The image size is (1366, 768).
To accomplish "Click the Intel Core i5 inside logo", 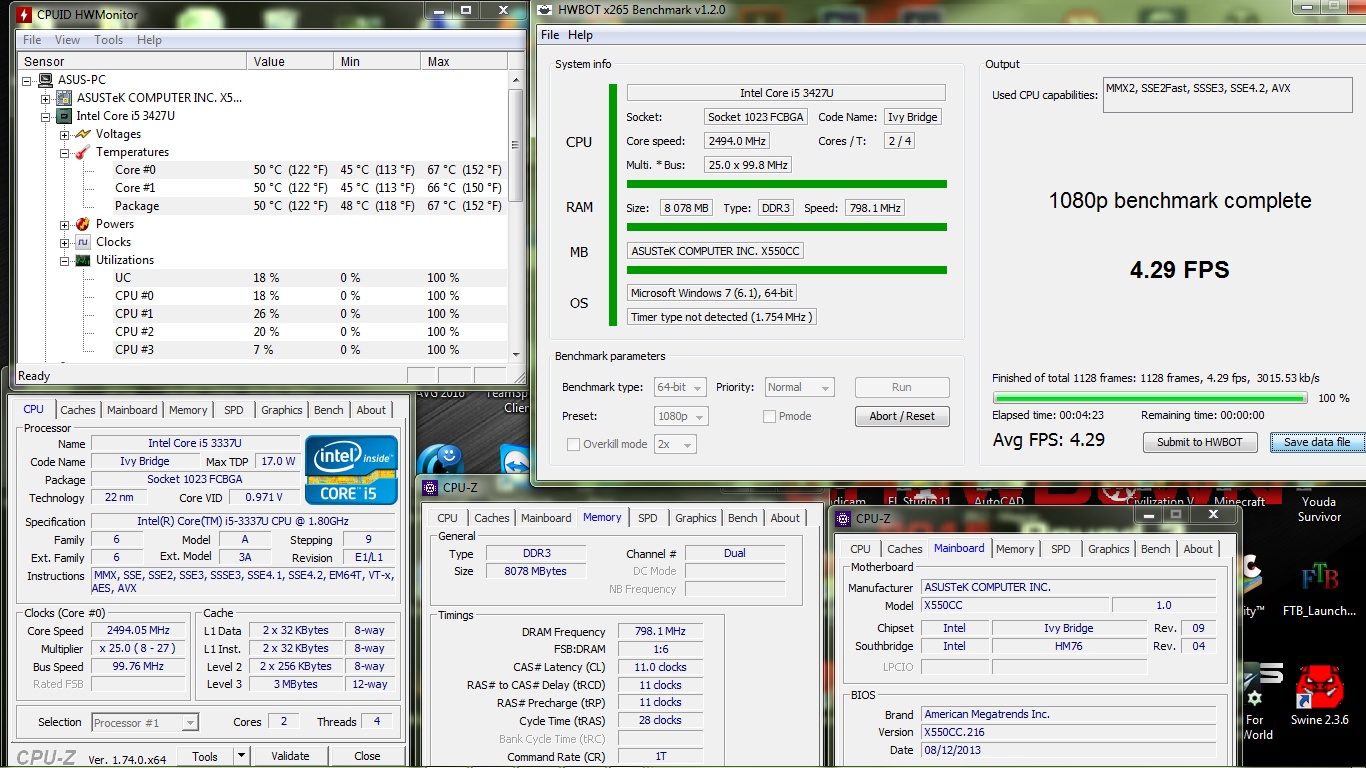I will point(351,469).
